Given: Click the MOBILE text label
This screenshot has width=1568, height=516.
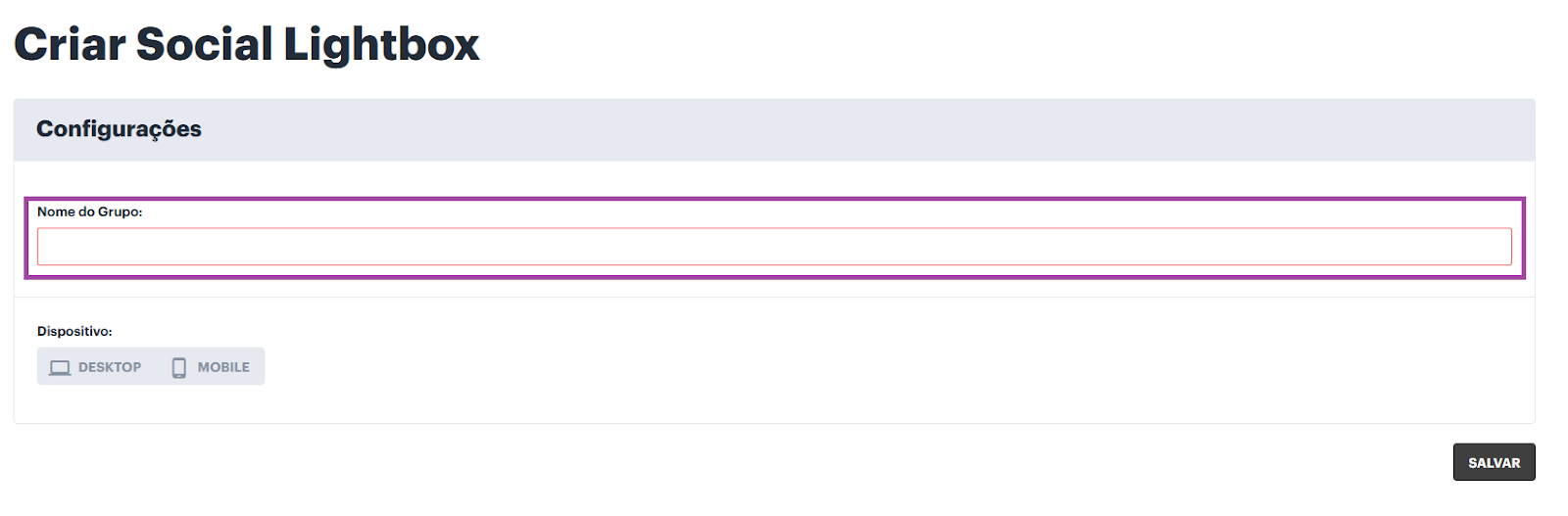Looking at the screenshot, I should [x=223, y=367].
